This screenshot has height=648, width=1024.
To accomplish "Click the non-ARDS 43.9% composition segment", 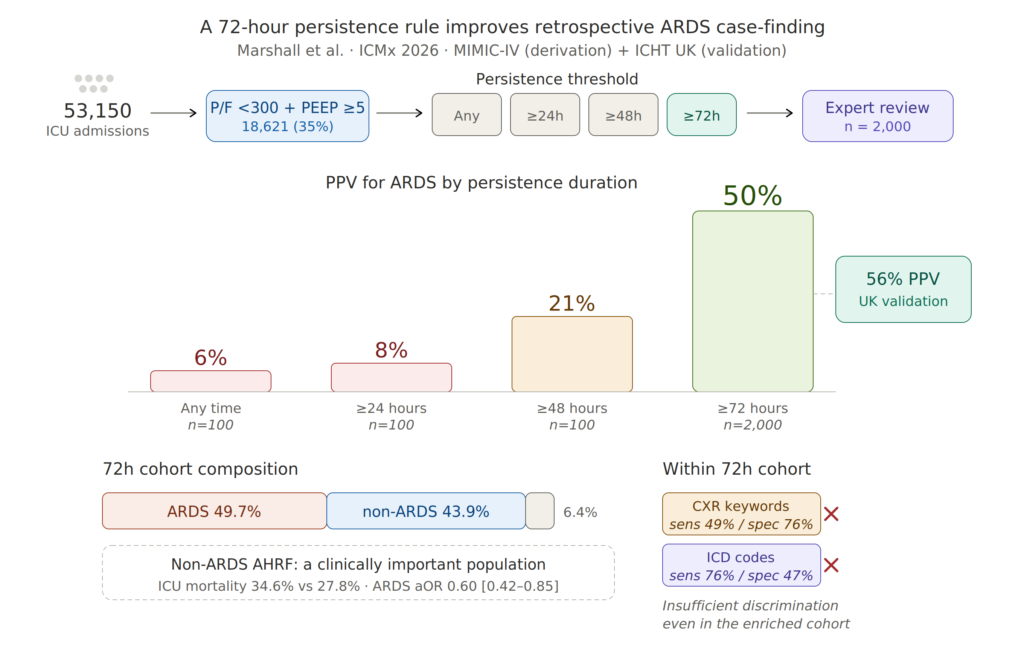I will (x=426, y=511).
